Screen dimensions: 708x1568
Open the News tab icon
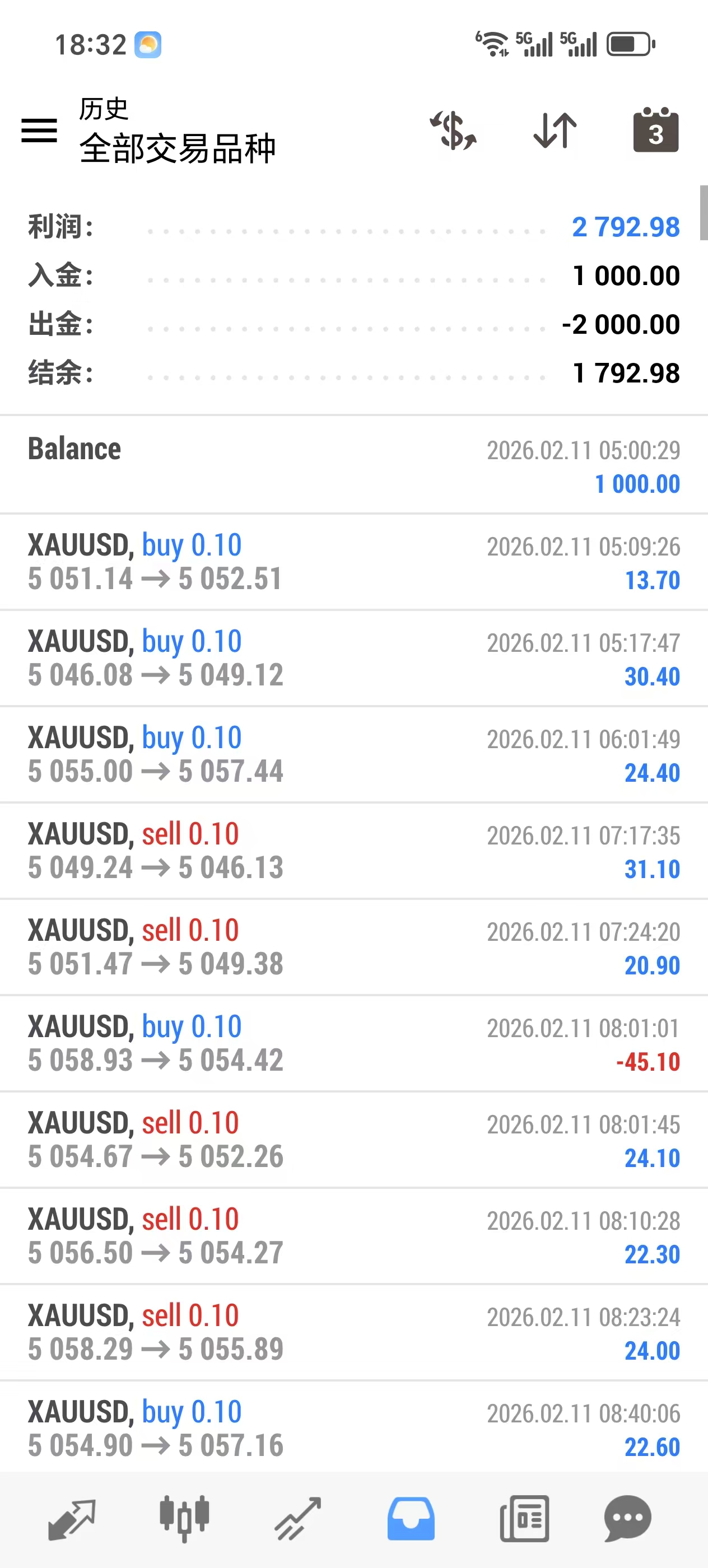coord(524,1518)
